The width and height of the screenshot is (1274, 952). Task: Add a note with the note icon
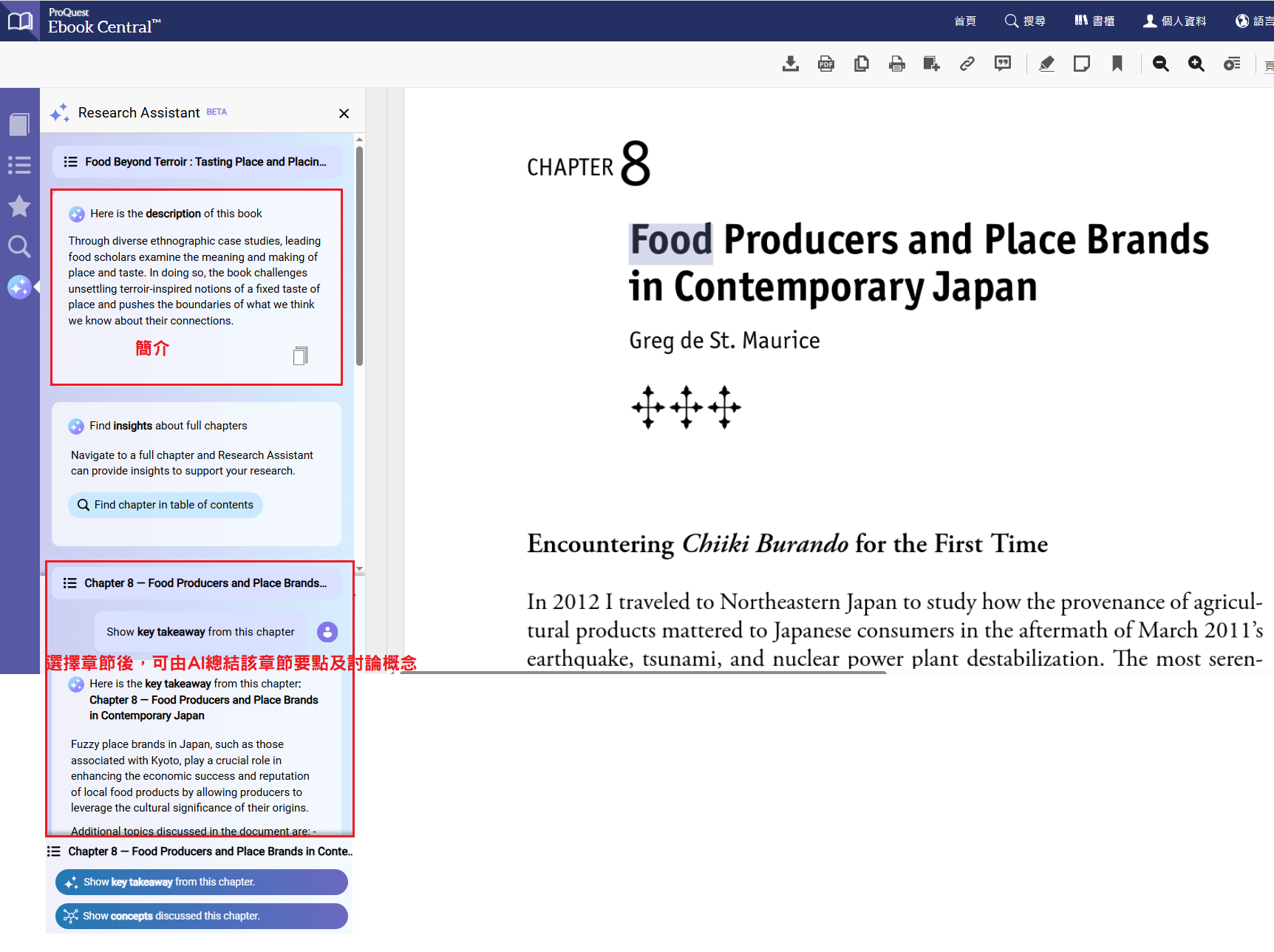(1081, 64)
